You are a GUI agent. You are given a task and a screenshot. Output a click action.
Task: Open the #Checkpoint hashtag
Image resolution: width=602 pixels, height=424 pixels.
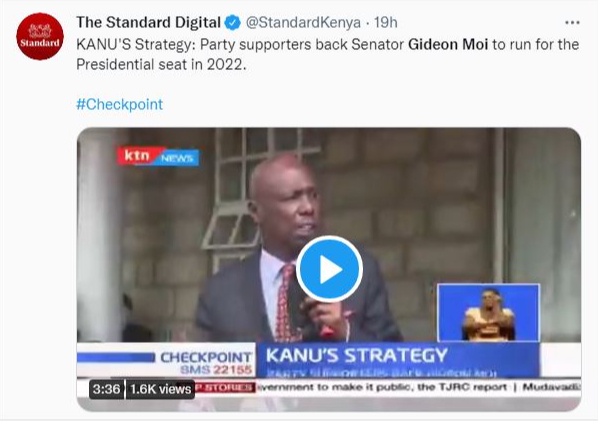(119, 104)
